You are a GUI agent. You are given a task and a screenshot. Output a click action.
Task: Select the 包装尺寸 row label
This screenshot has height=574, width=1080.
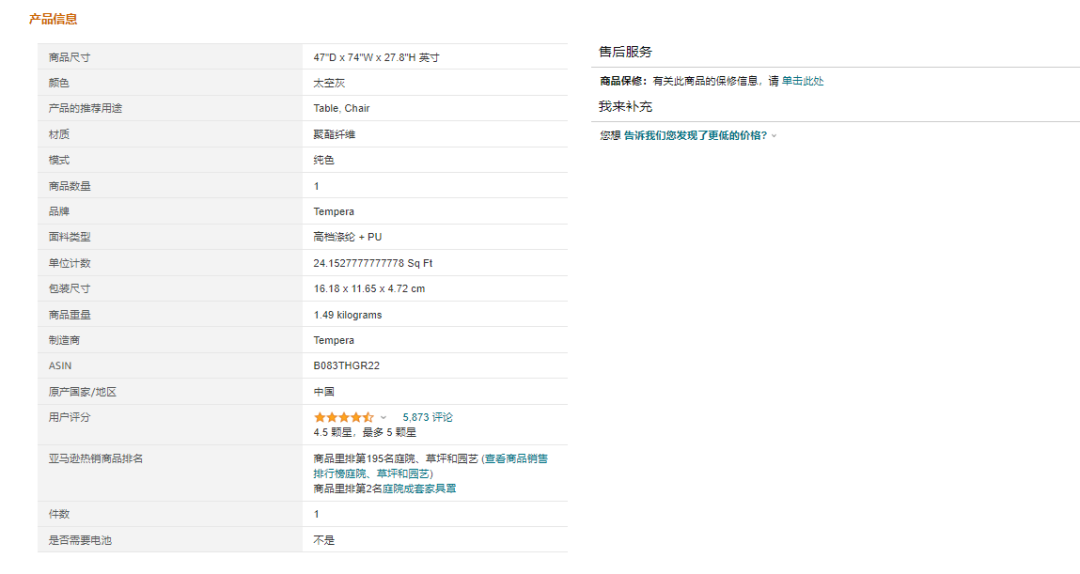coord(69,289)
